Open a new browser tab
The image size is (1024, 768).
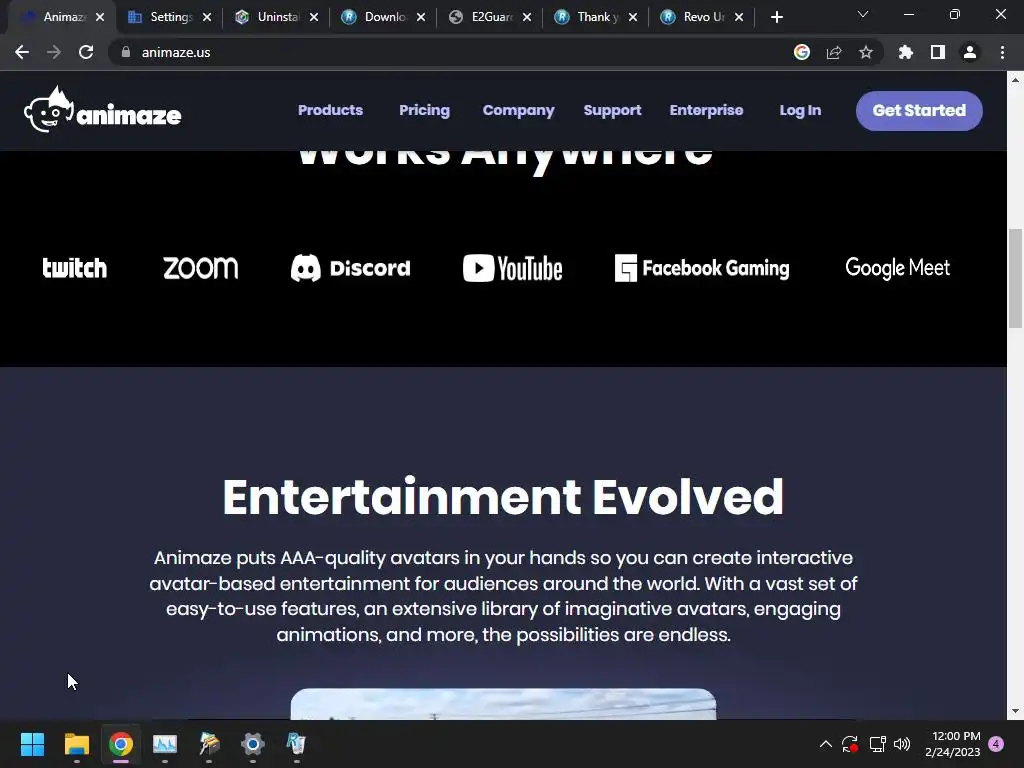[776, 17]
